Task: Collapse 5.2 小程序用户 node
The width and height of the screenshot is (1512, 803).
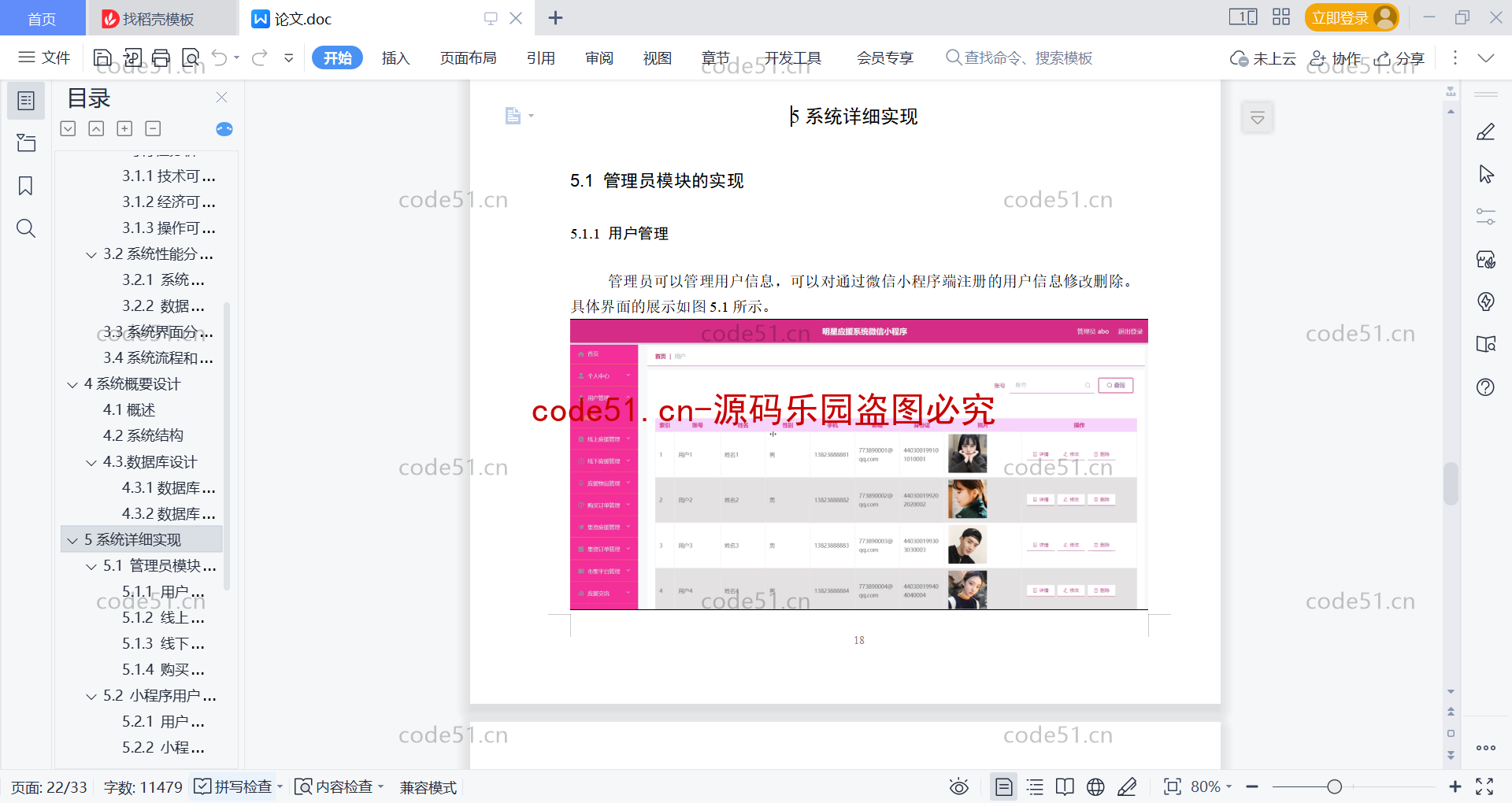Action: coord(91,696)
